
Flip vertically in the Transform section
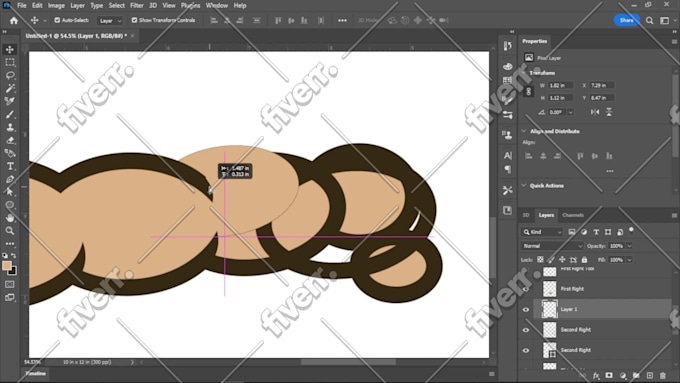tap(609, 112)
